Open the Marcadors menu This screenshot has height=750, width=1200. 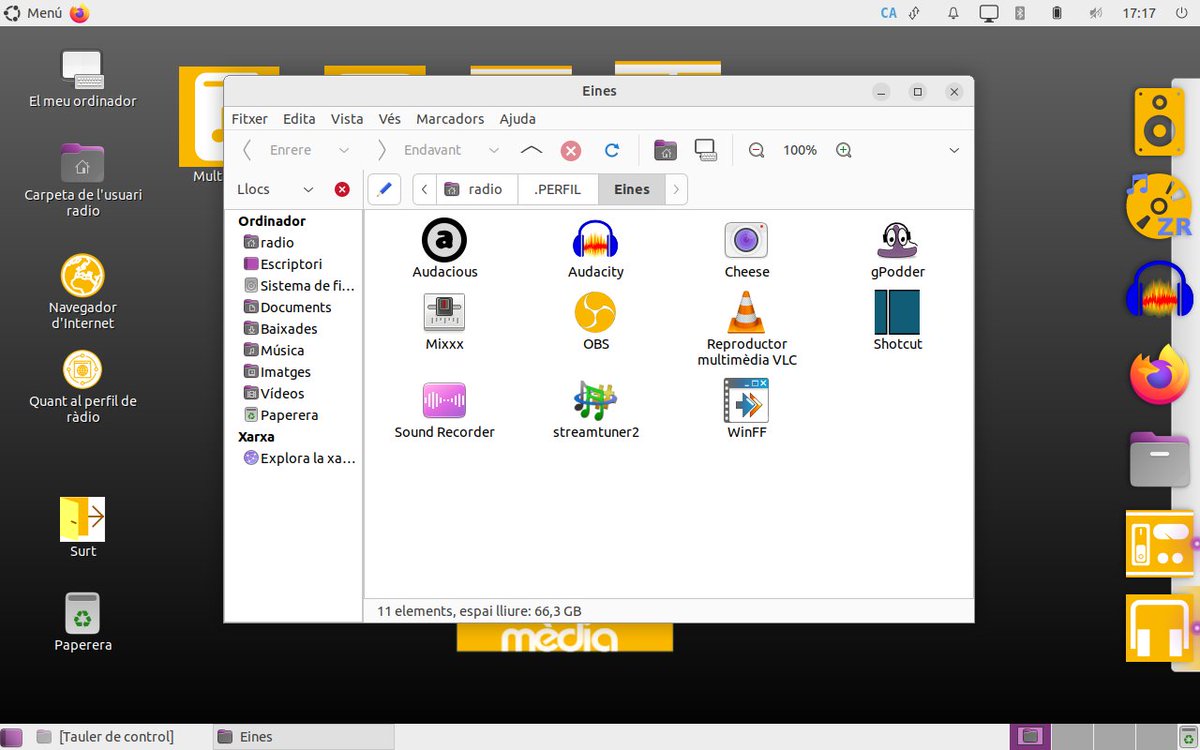click(450, 118)
